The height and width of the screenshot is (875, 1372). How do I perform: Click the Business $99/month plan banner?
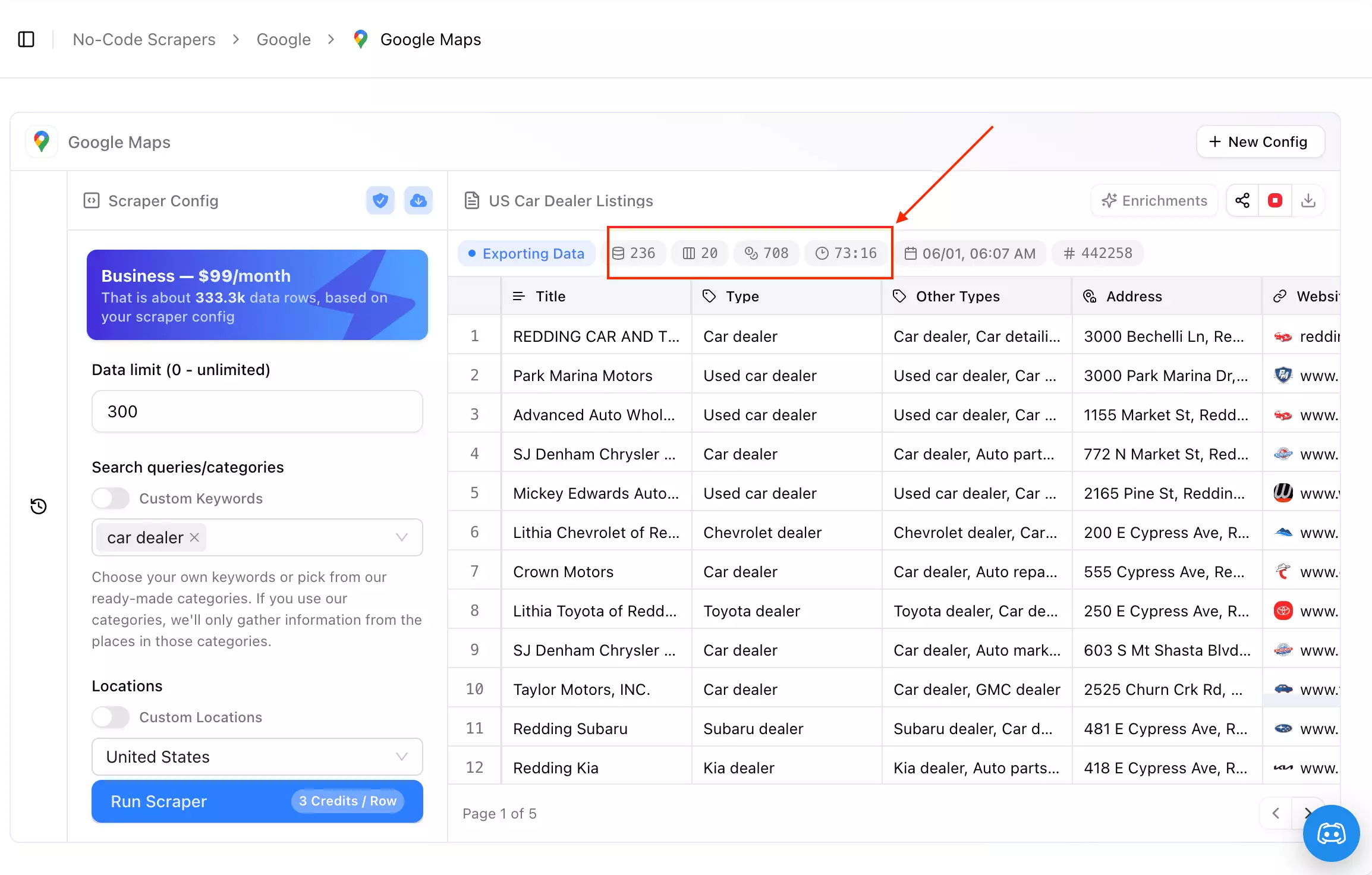(257, 295)
